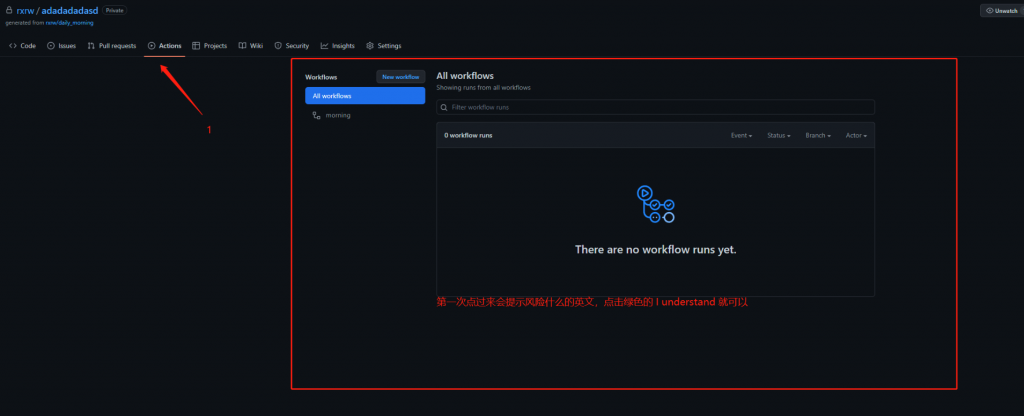Open the Settings tab
The image size is (1024, 416).
(383, 46)
